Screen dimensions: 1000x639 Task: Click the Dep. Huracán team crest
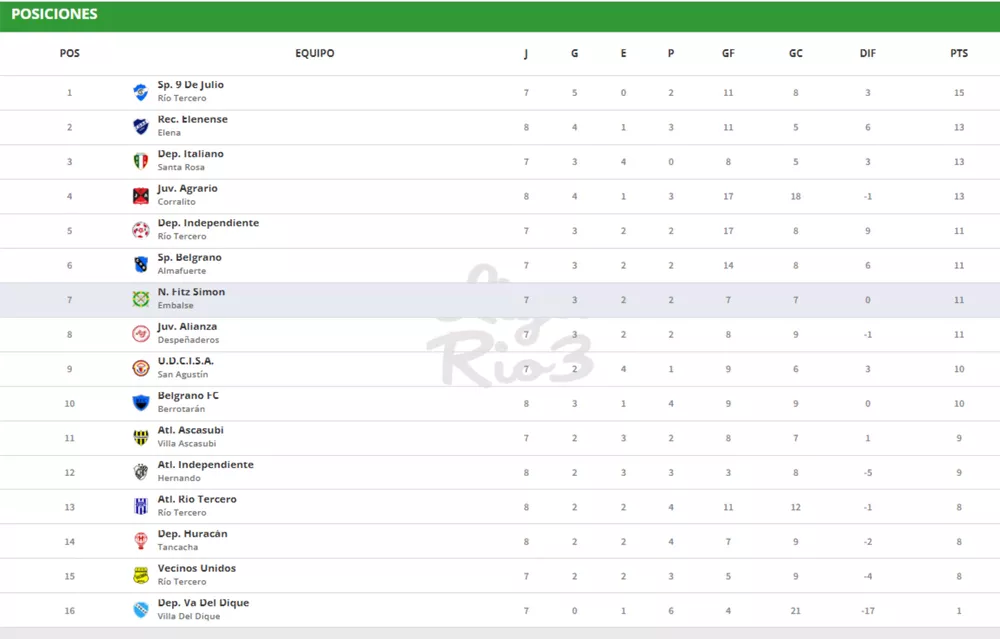pos(141,541)
